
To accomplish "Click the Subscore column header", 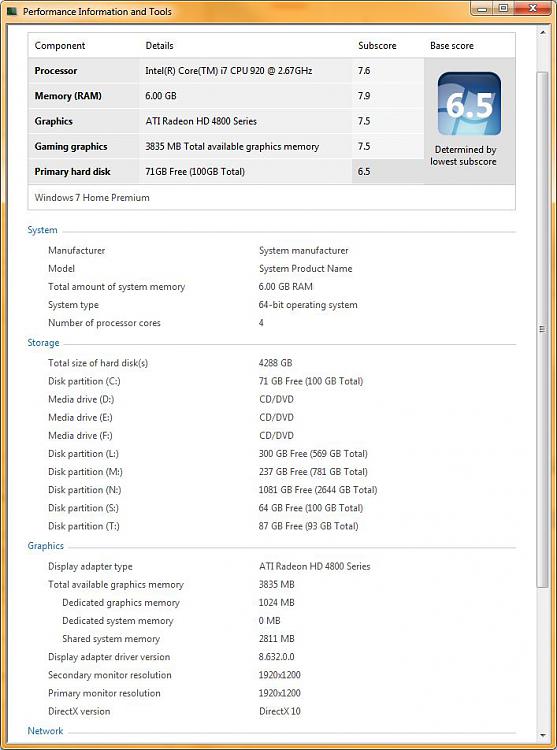I will (377, 46).
